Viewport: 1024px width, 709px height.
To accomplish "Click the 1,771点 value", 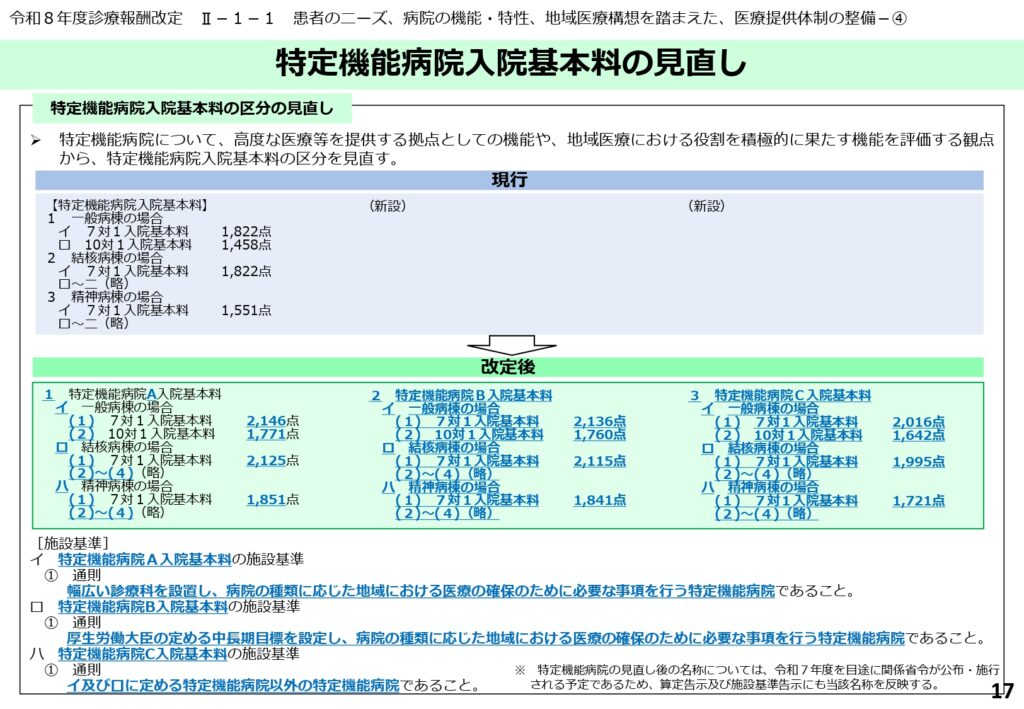I will point(272,434).
